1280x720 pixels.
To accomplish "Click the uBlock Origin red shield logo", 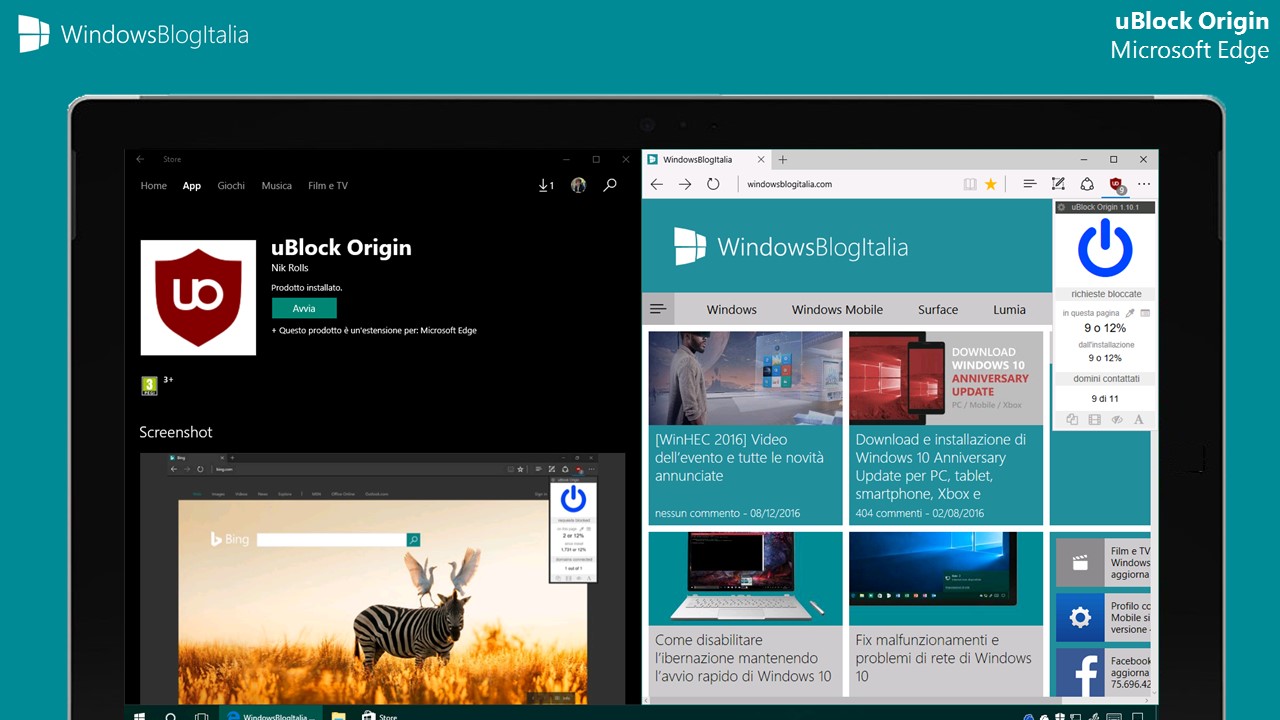I will click(198, 298).
